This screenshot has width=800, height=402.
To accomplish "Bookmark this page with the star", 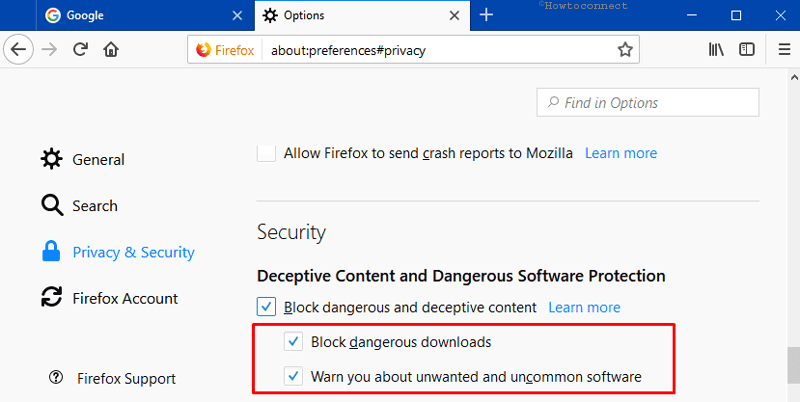I will (624, 49).
